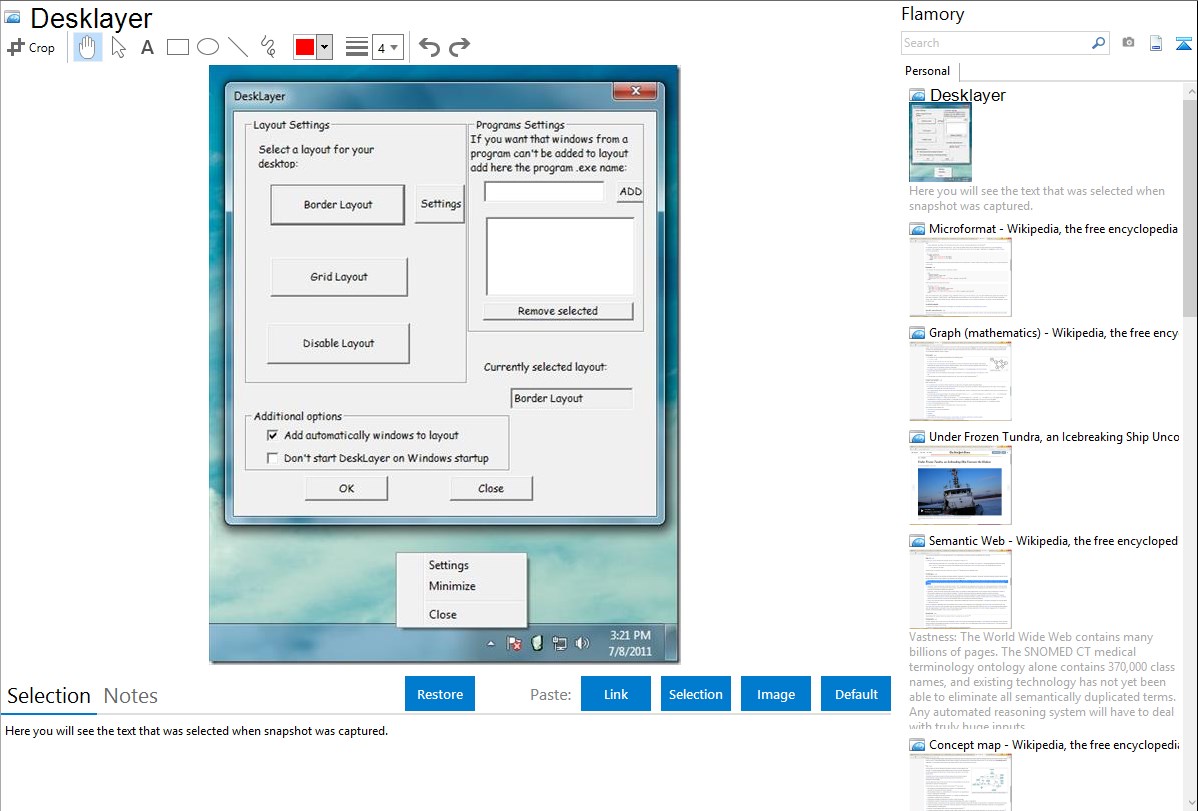Switch to the Selection tab

(x=49, y=696)
